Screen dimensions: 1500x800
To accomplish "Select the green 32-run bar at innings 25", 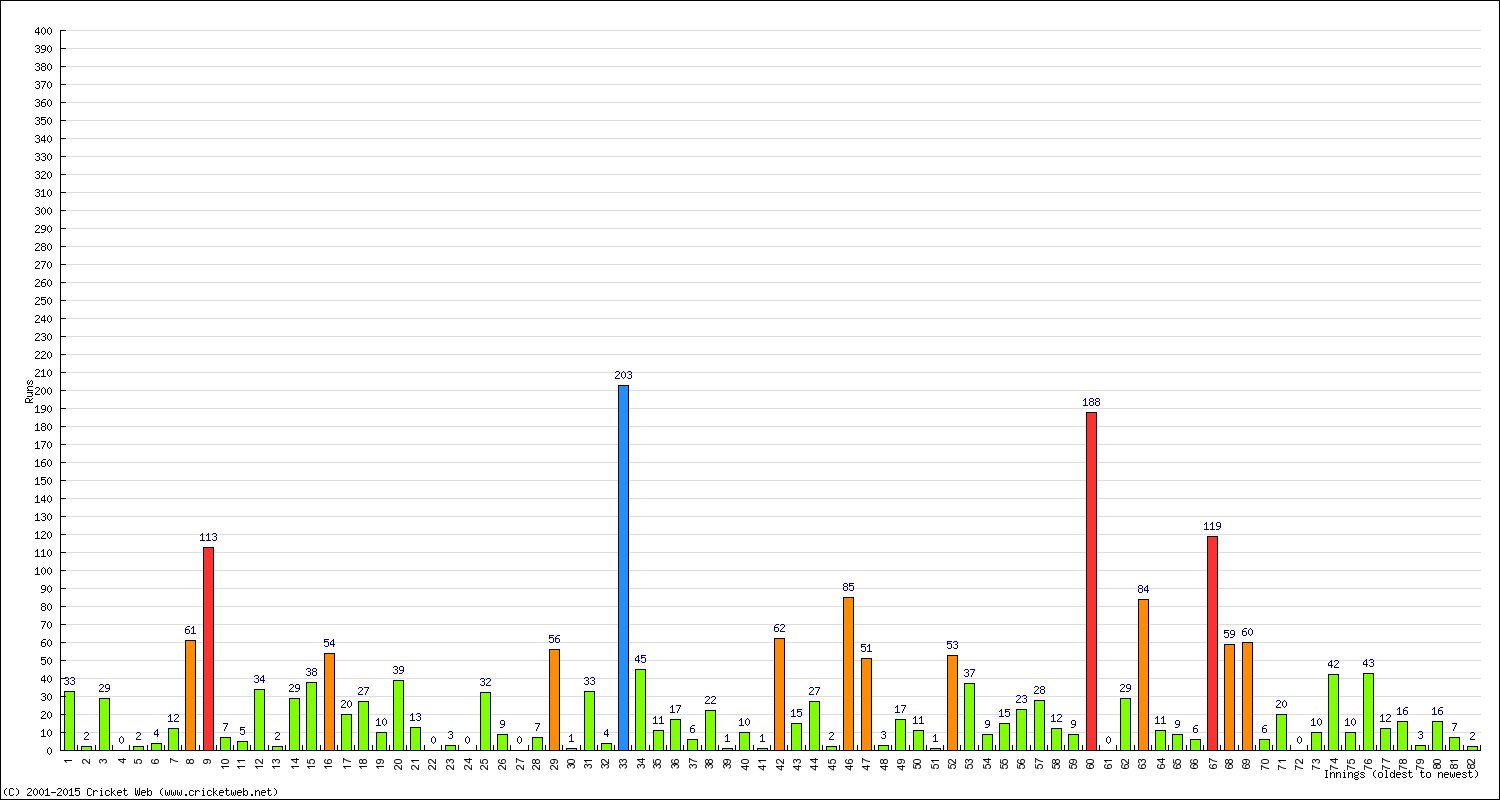I will point(485,721).
